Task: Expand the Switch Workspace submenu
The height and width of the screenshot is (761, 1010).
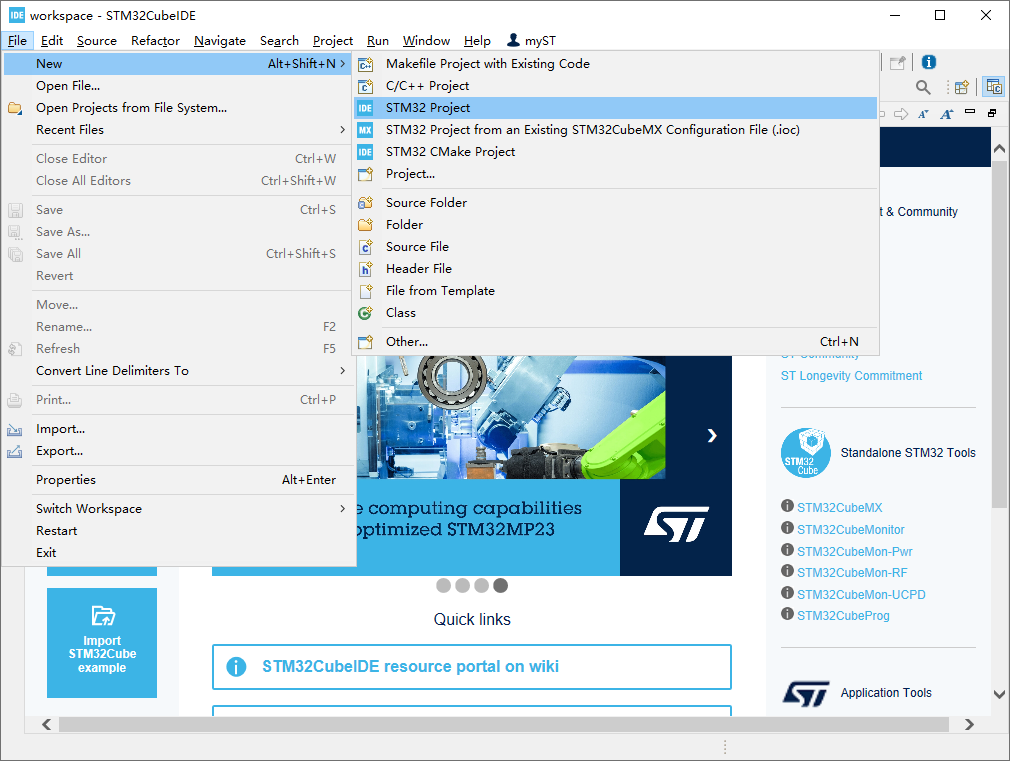Action: [x=343, y=508]
